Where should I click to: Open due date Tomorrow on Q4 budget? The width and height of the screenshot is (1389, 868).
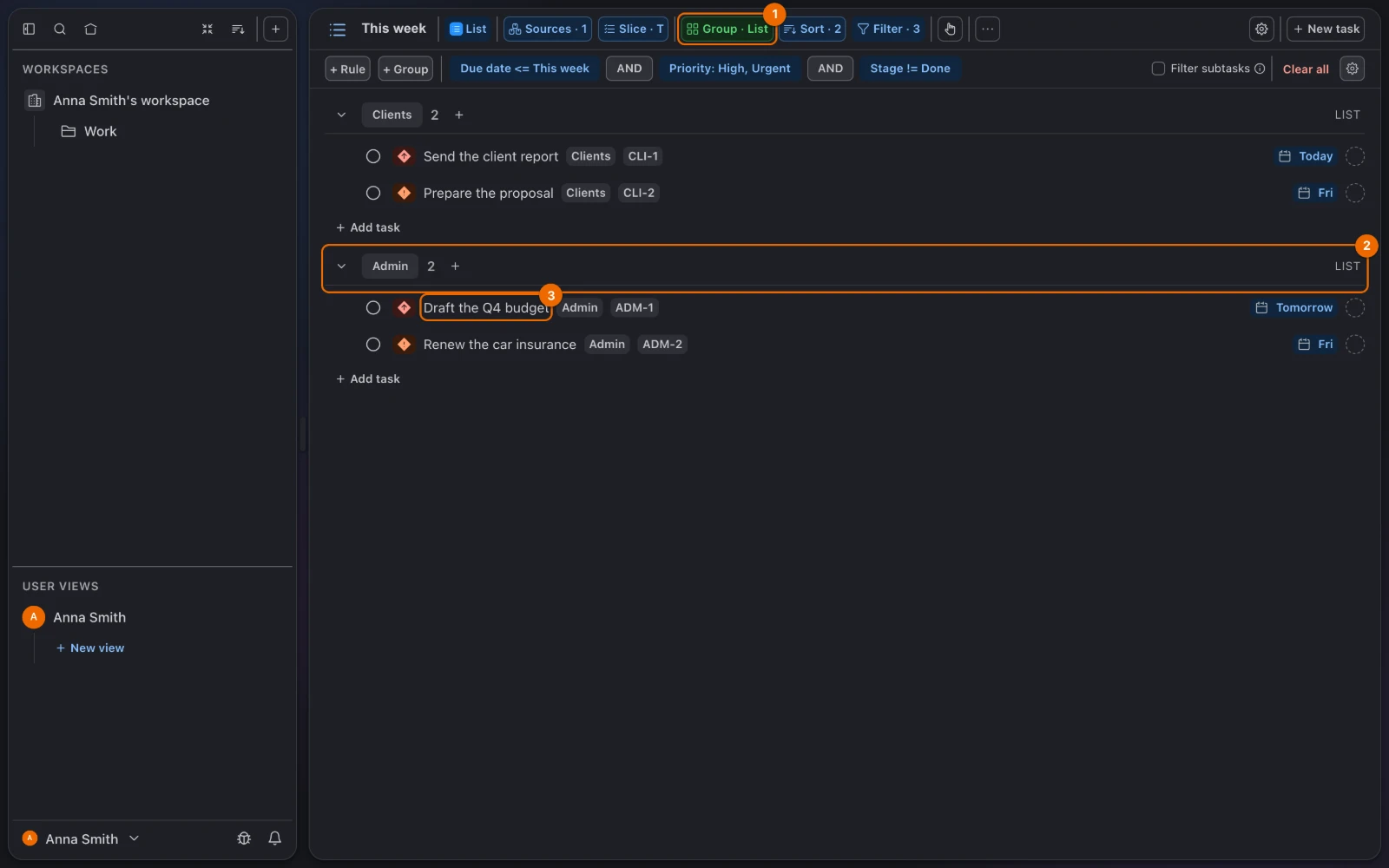1294,307
